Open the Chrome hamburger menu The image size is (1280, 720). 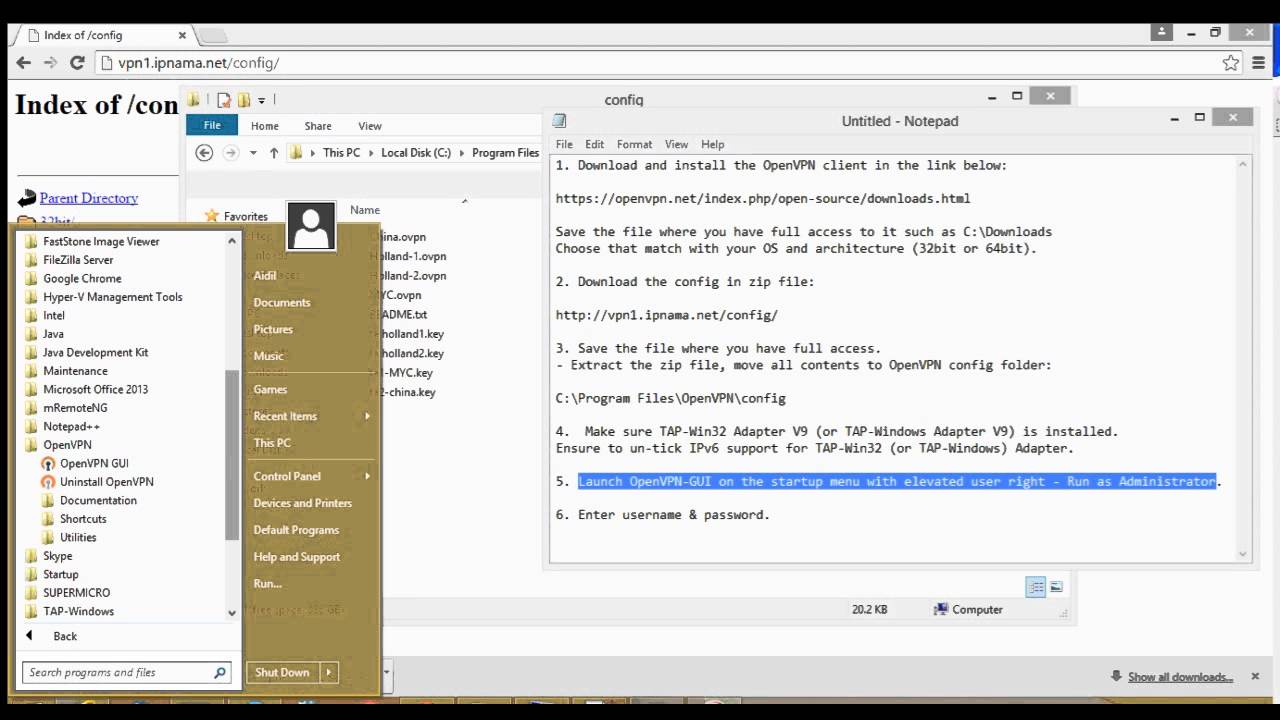click(x=1260, y=63)
